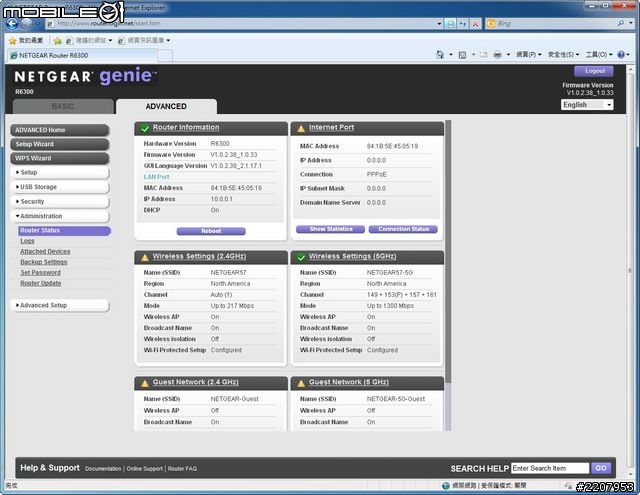The height and width of the screenshot is (495, 640).
Task: Expand the USB Storage section
Action: click(60, 187)
